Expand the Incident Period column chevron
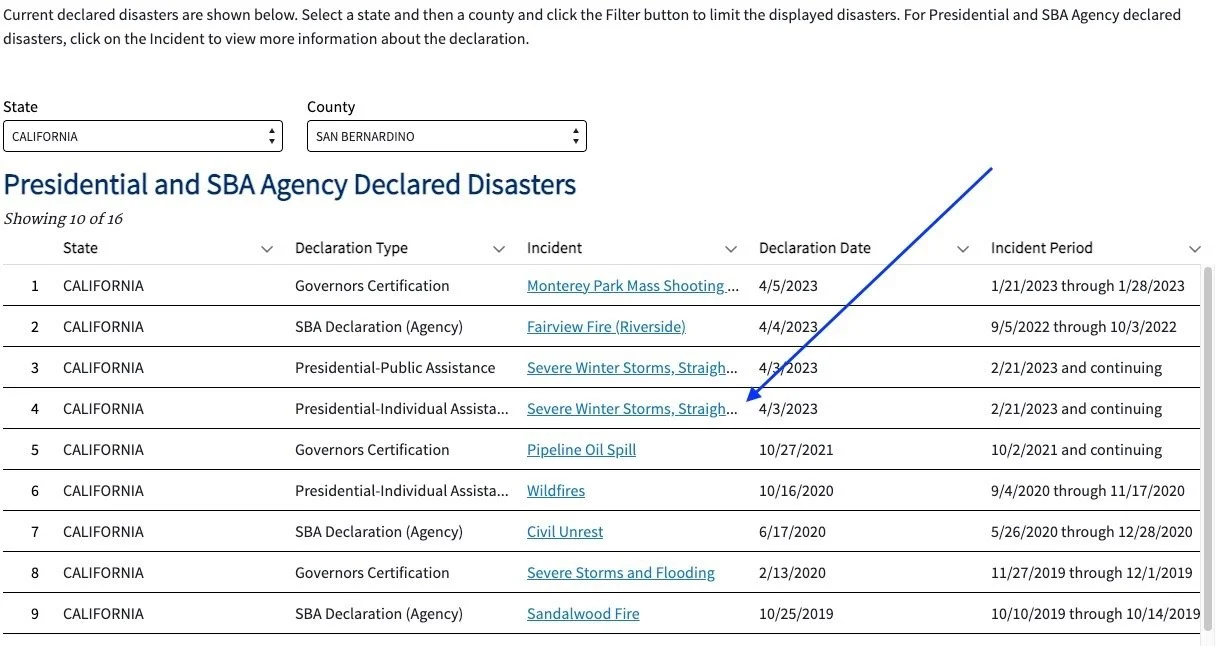Viewport: 1218px width, 646px height. (x=1195, y=249)
